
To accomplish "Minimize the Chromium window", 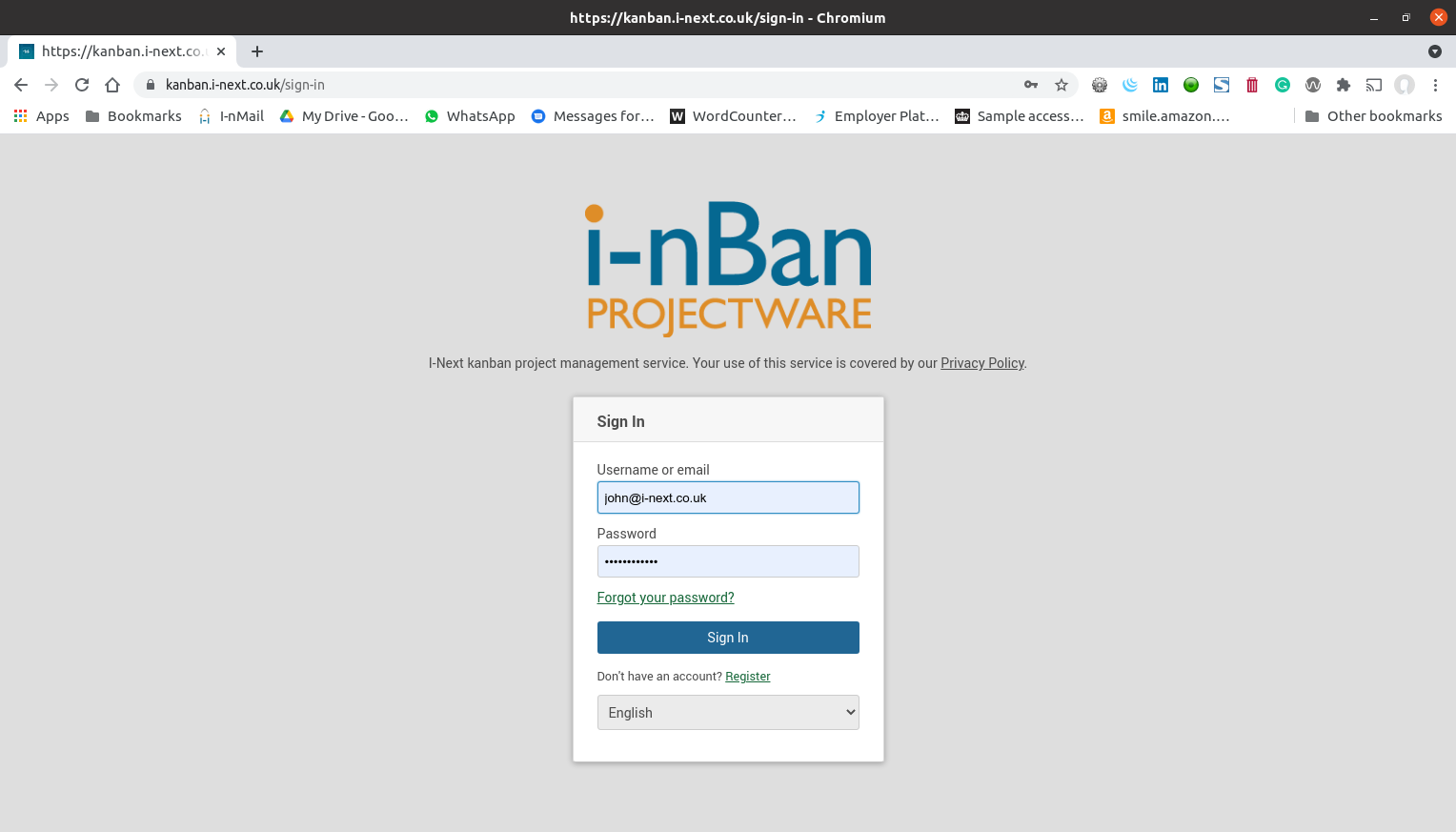I will 1374,18.
